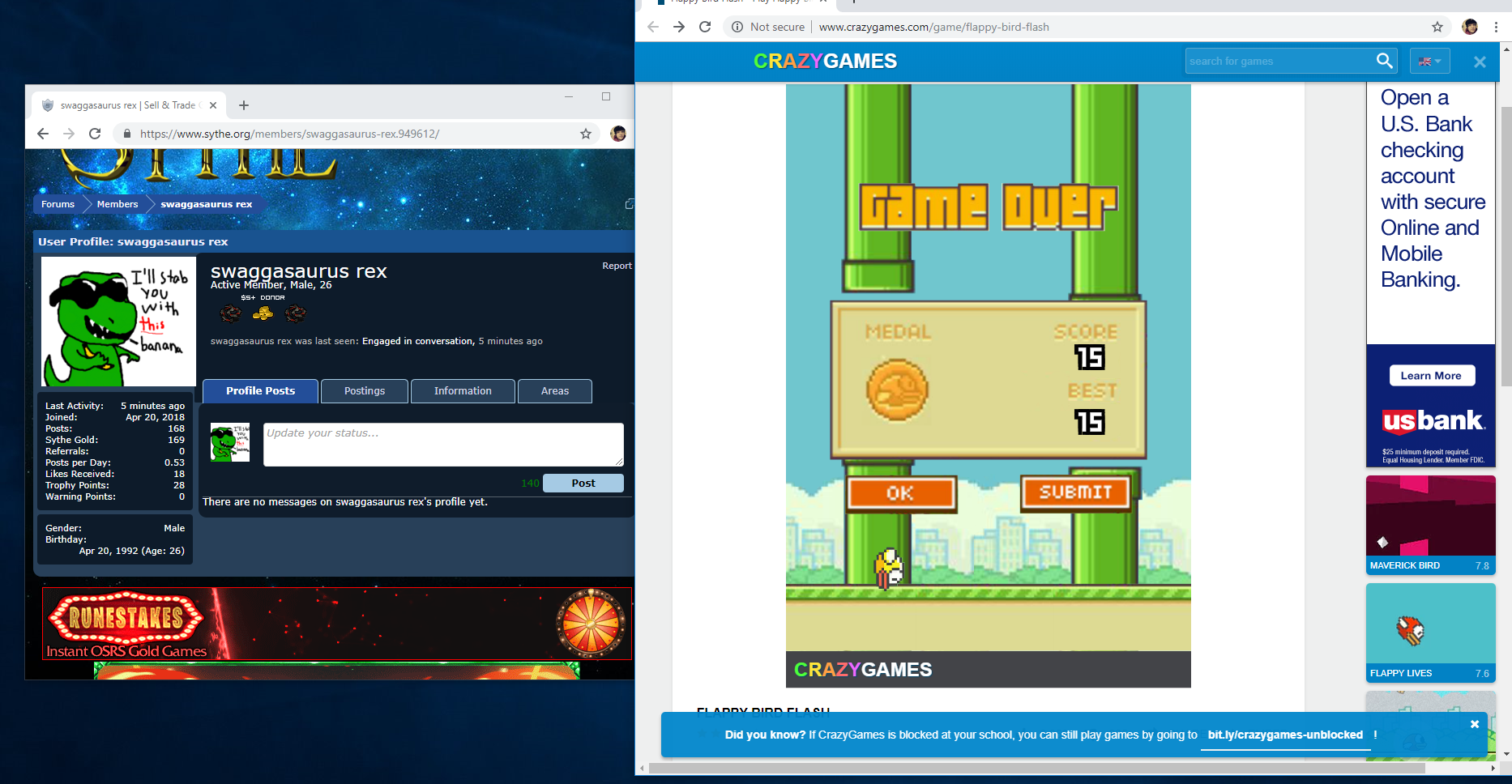The height and width of the screenshot is (784, 1512).
Task: Click the CrazyGames horizontal scrollbar
Action: (x=1037, y=768)
